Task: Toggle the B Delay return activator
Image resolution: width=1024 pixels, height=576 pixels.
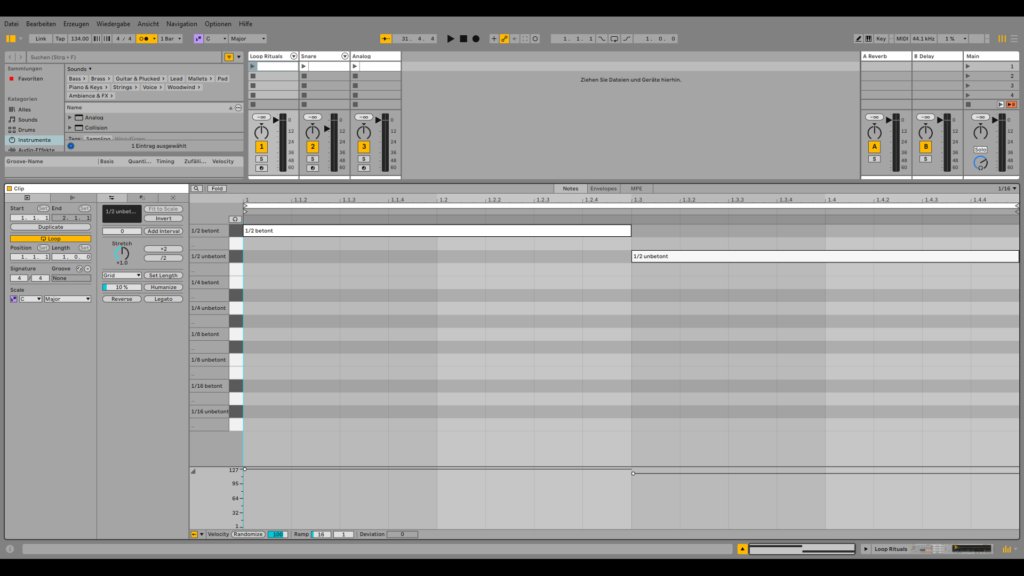Action: coord(925,147)
